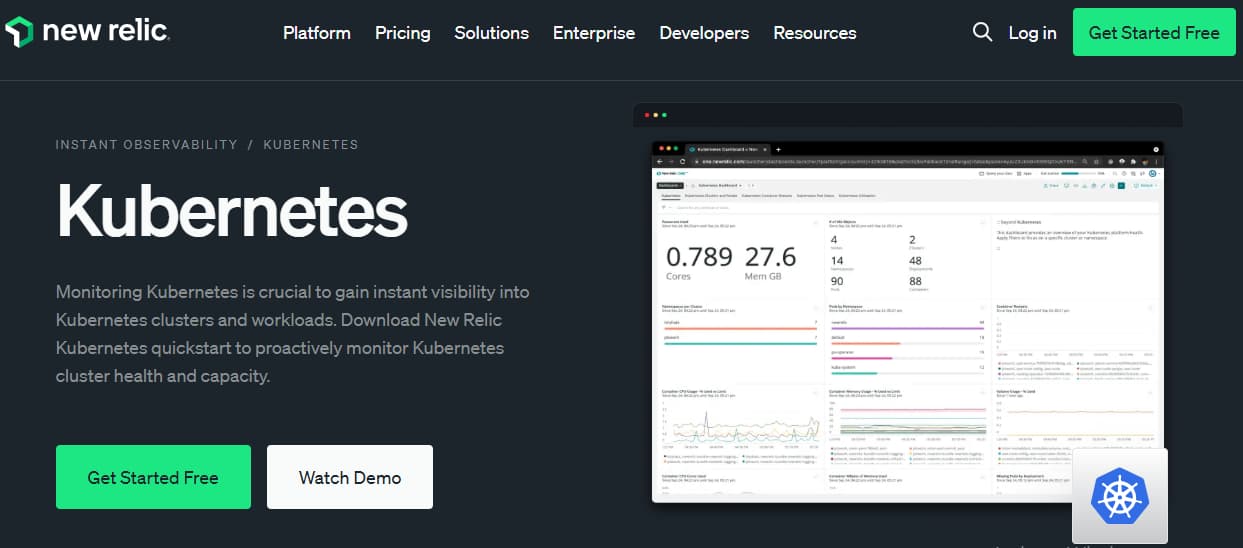
Task: Open the search magnifier icon
Action: 982,32
